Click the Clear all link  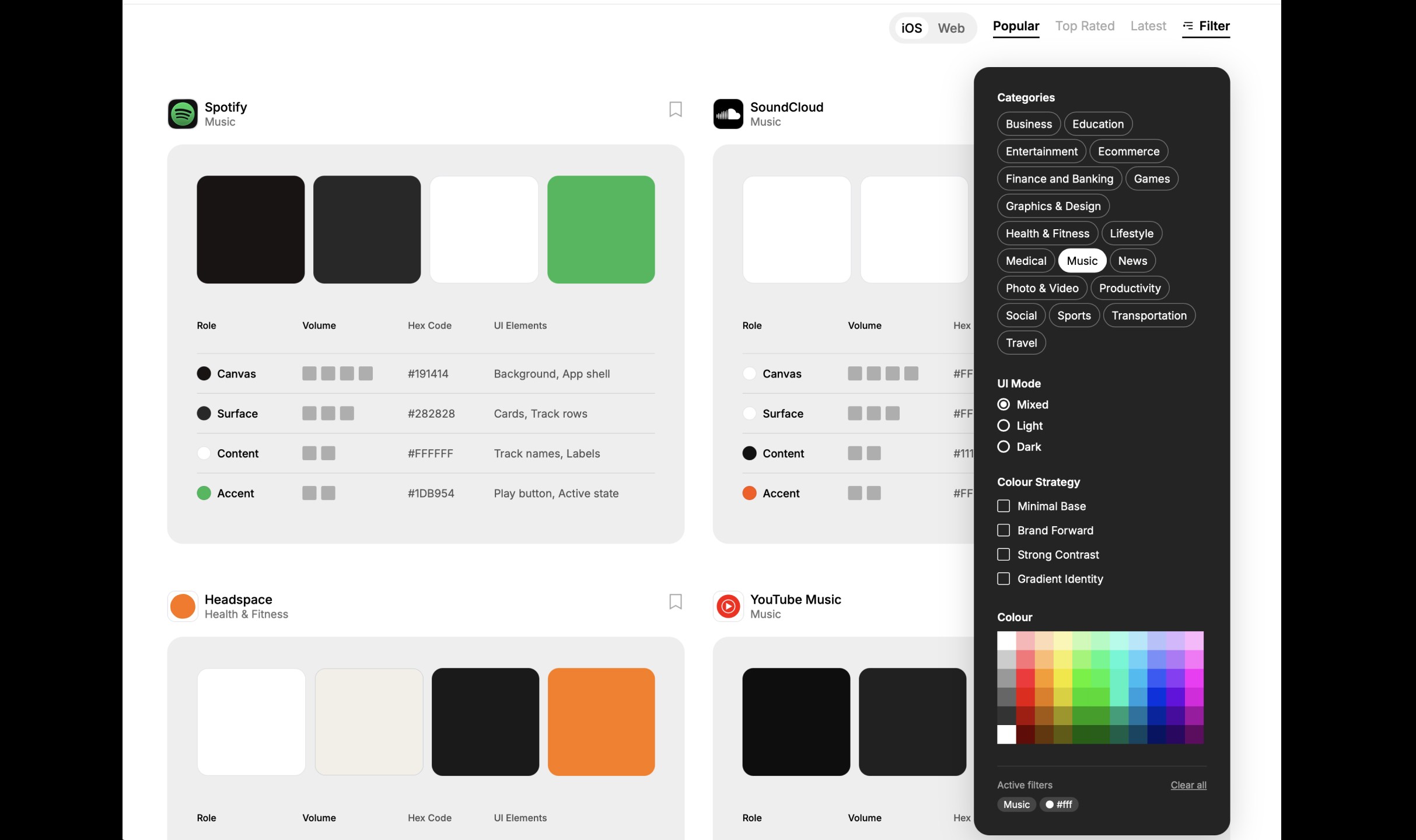(x=1188, y=785)
